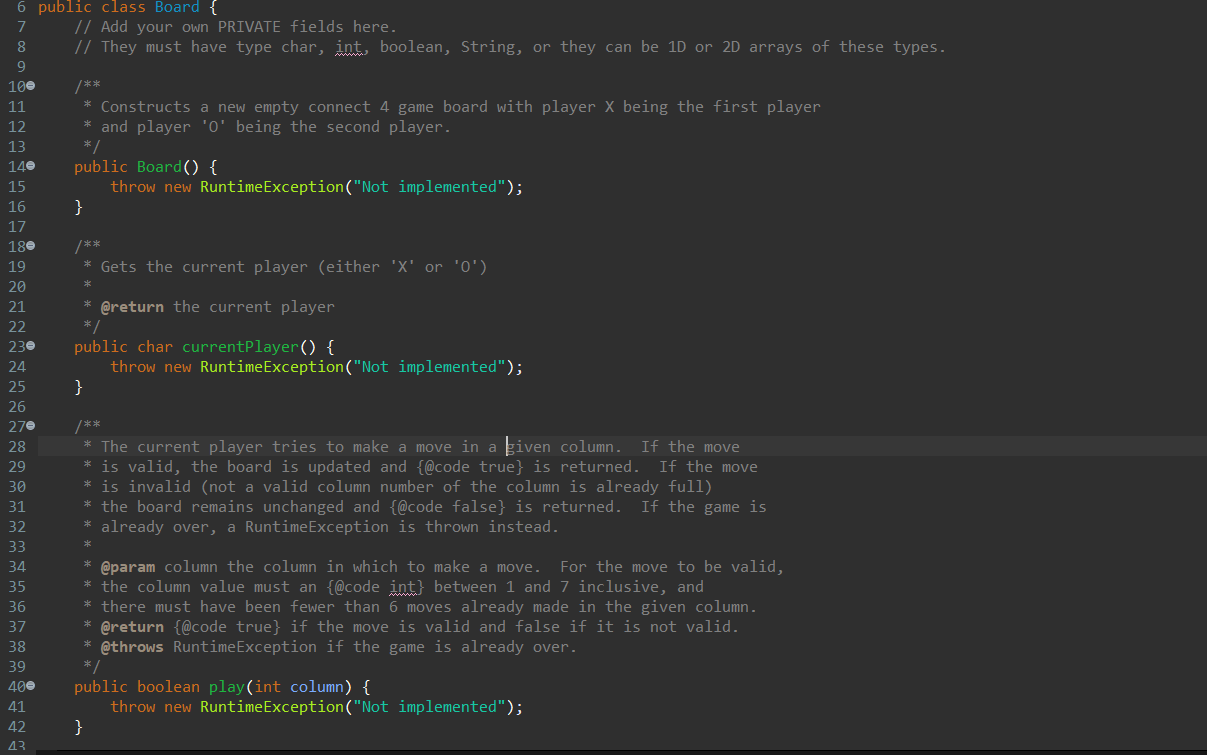The image size is (1207, 755).
Task: Click the closing brace on line 25
Action: (x=78, y=387)
